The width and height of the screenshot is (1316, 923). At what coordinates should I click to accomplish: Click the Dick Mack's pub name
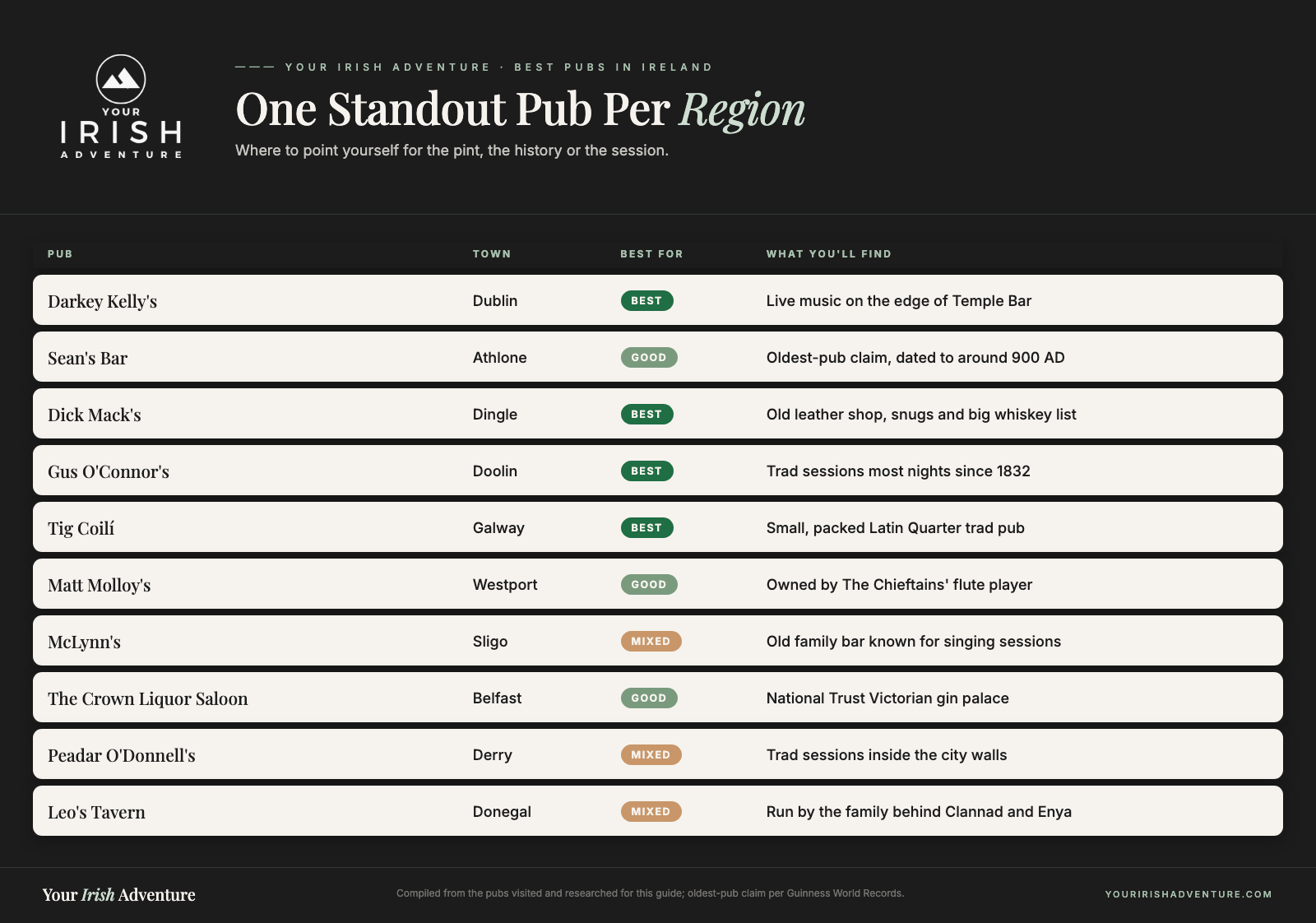point(95,415)
